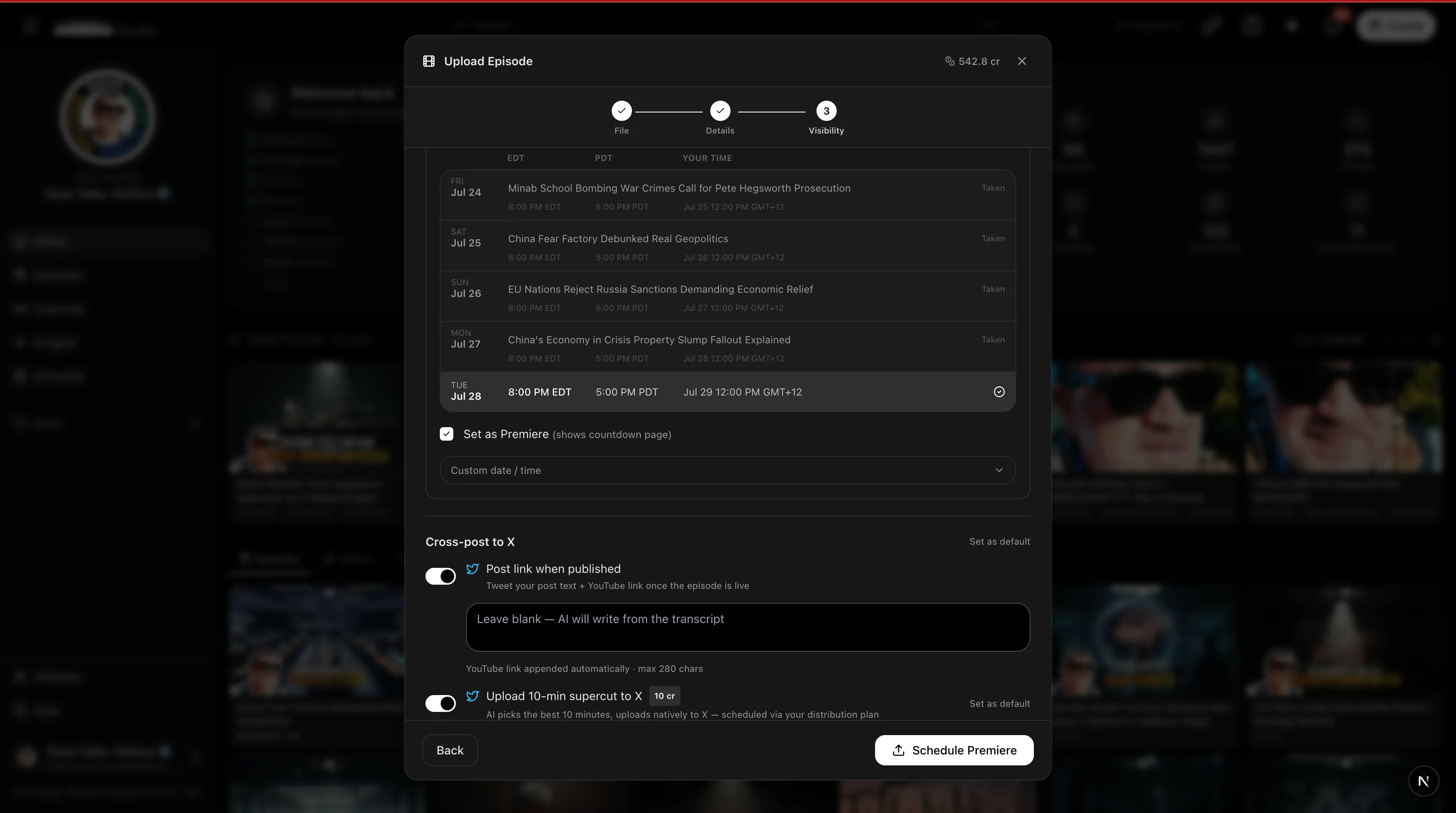Select the Tue Jul 28 time slot

pyautogui.click(x=728, y=391)
